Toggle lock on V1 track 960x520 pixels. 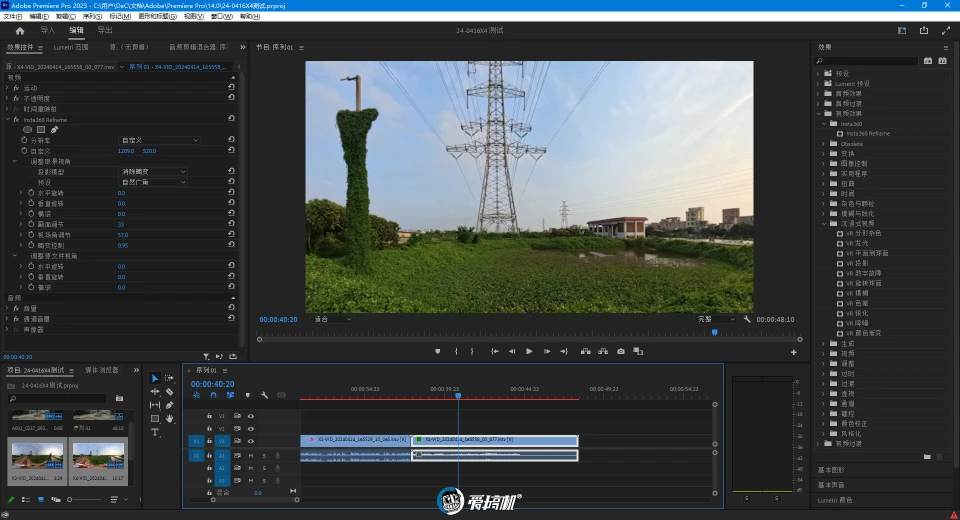pos(209,441)
